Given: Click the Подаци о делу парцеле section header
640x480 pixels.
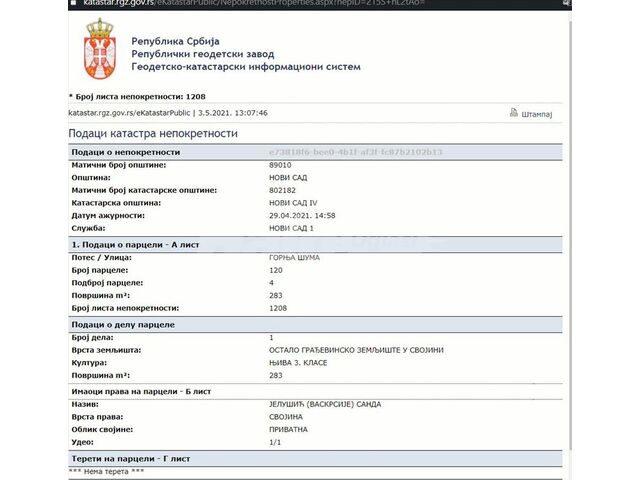Looking at the screenshot, I should 123,325.
